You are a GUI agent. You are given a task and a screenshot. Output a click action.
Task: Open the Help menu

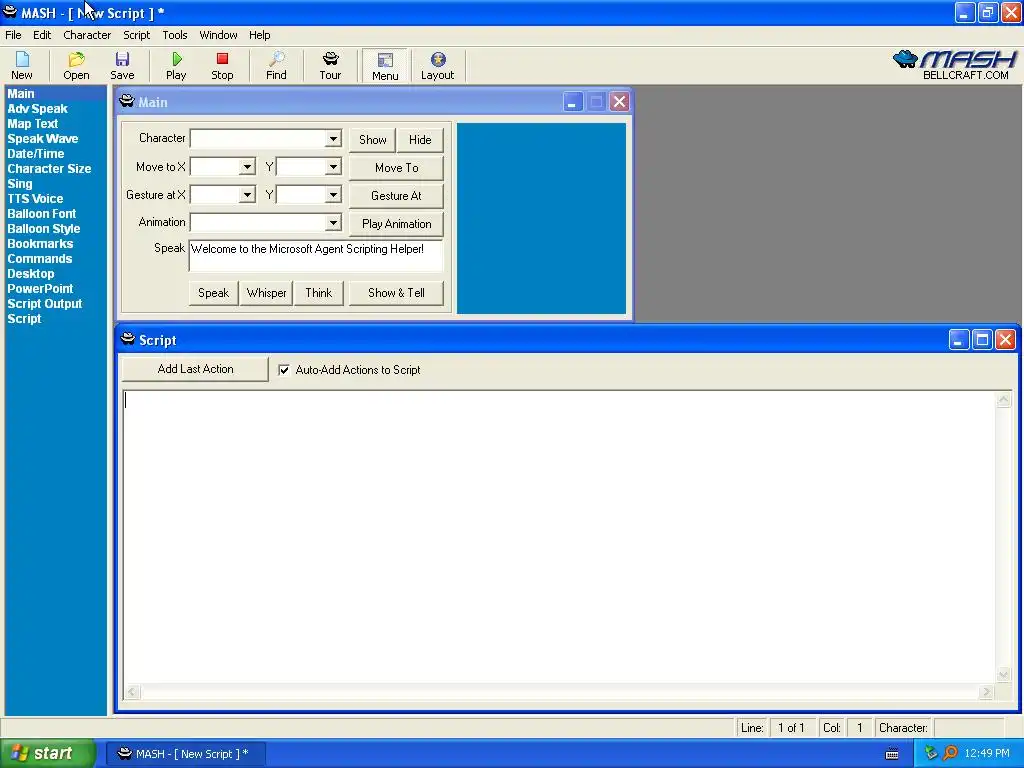tap(259, 35)
